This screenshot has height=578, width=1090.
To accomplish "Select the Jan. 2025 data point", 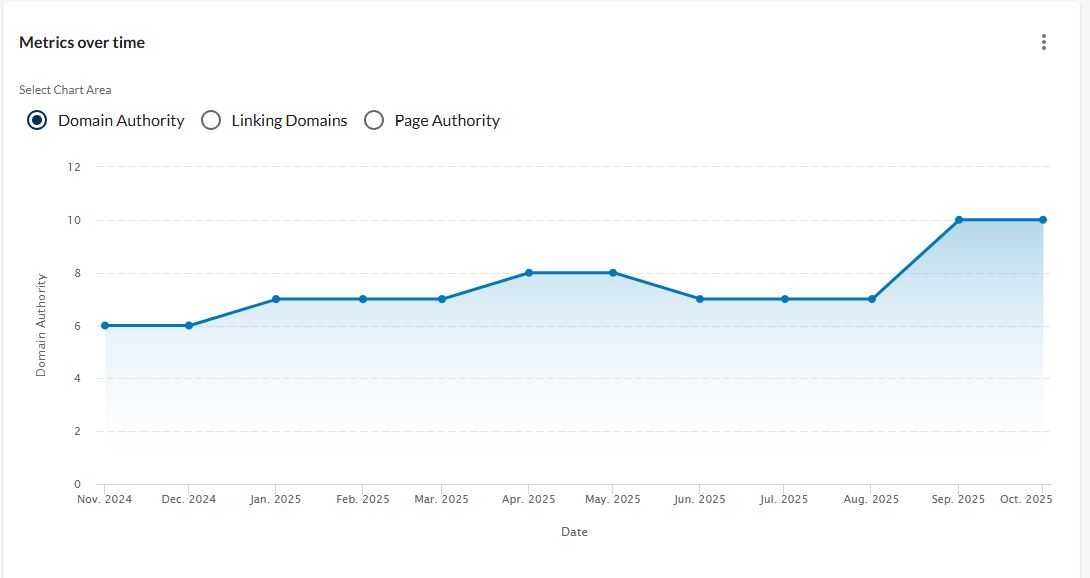I will 275,299.
